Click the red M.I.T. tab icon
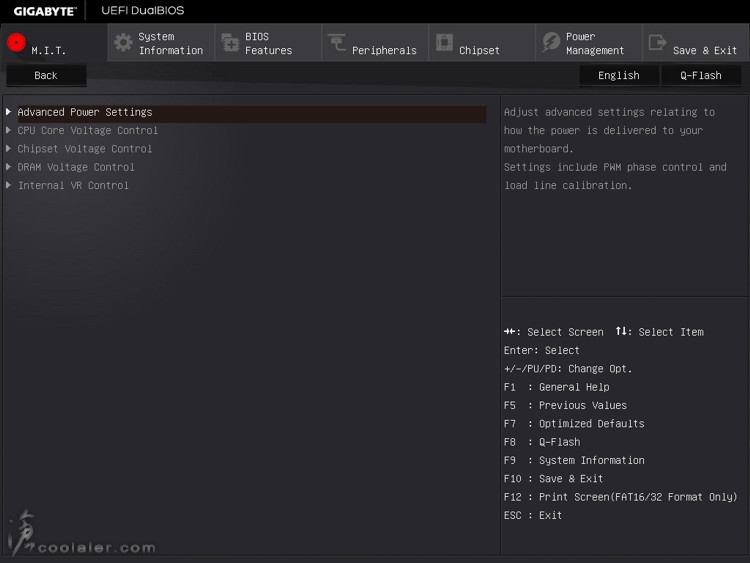Image resolution: width=750 pixels, height=563 pixels. (x=16, y=43)
